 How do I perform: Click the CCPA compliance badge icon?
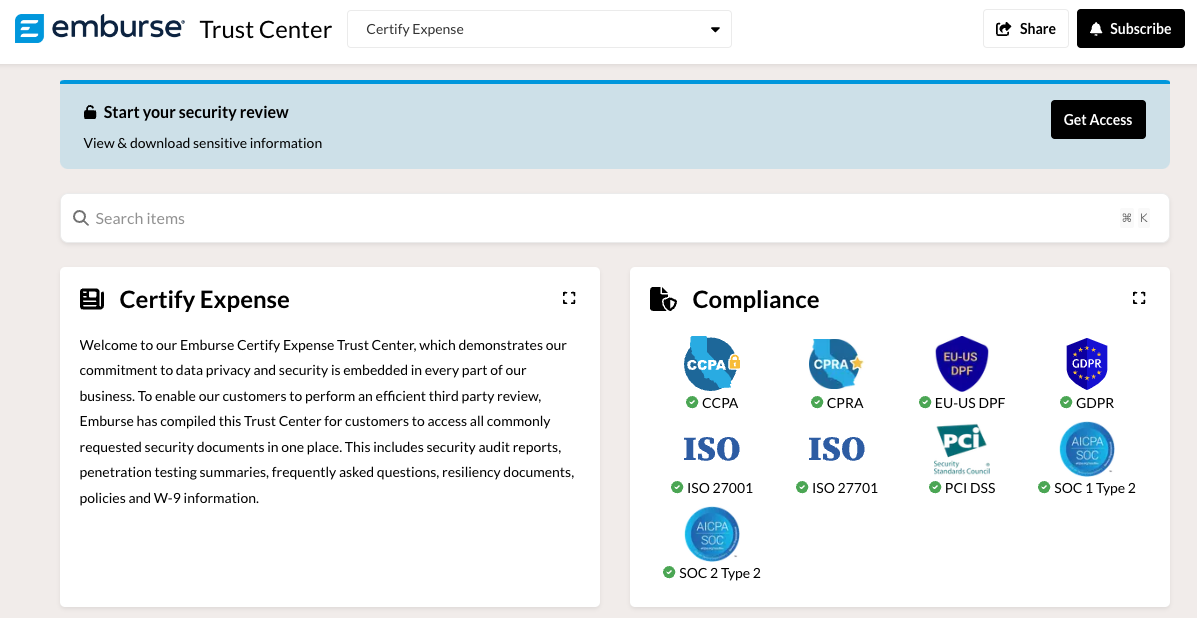pyautogui.click(x=711, y=364)
